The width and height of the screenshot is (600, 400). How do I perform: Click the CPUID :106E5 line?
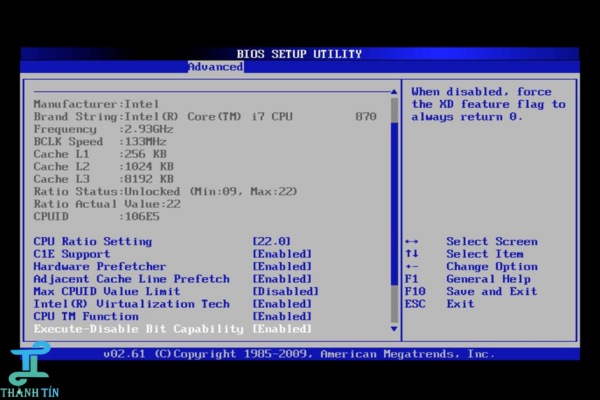coord(96,216)
